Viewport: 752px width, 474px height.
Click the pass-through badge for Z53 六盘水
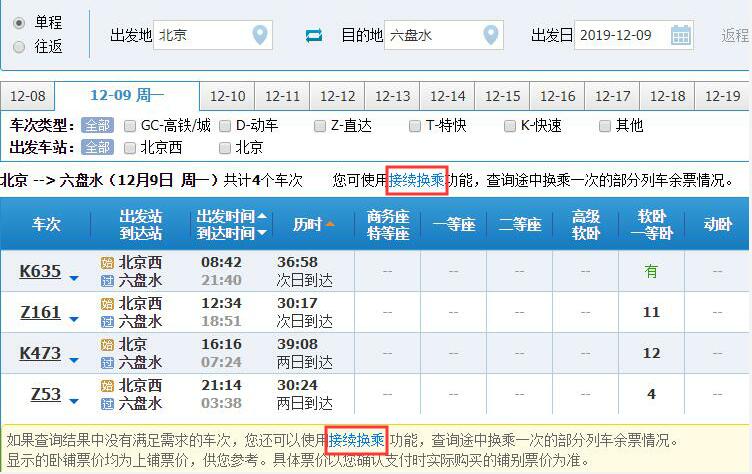107,403
